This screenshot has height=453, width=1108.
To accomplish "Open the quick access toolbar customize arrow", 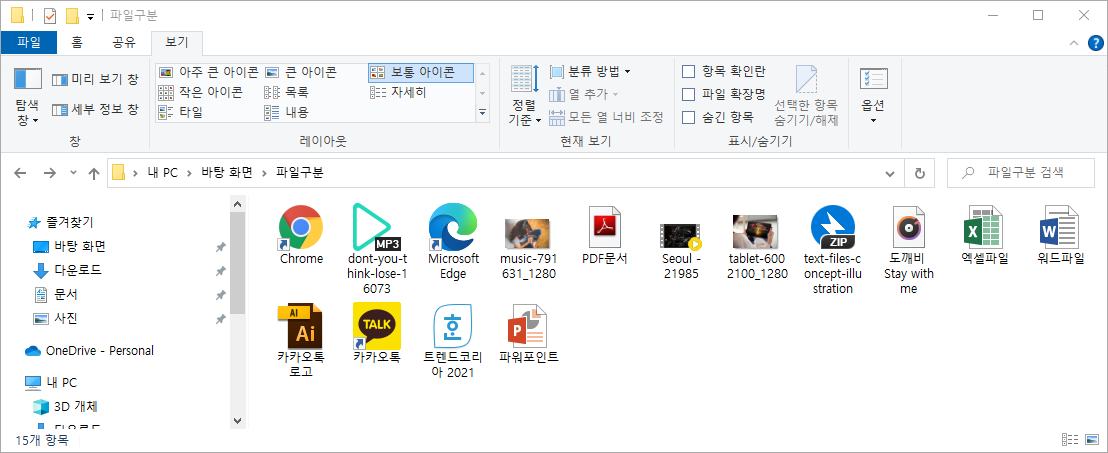I will tap(90, 16).
